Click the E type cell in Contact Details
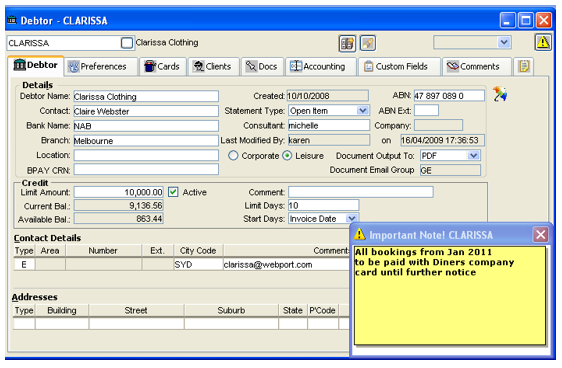Viewport: 562px width, 368px height. point(24,264)
